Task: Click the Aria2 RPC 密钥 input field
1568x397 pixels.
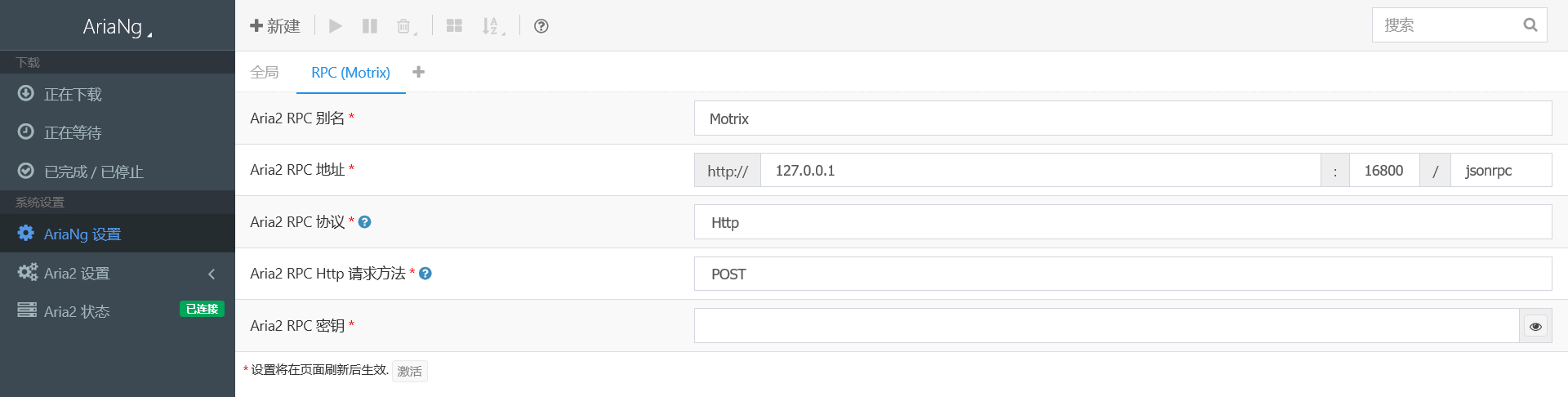Action: point(1106,326)
